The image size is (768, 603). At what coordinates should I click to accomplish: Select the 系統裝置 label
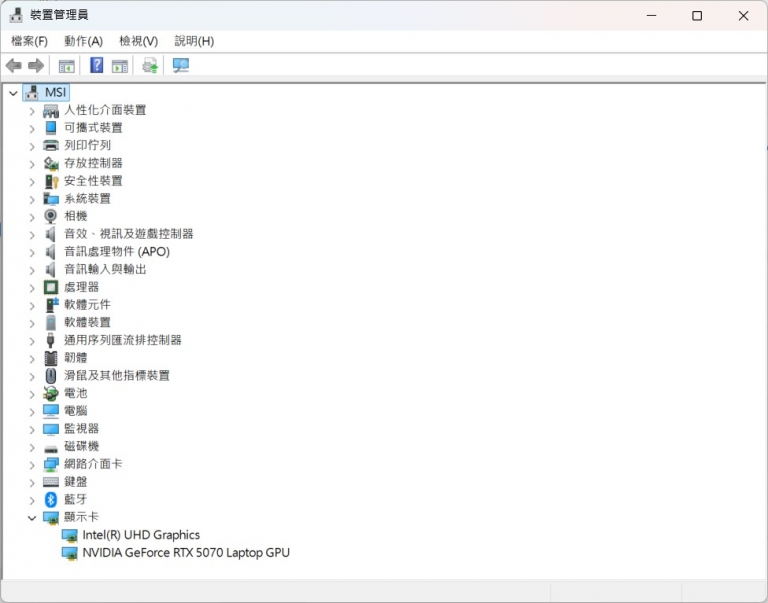(x=87, y=198)
